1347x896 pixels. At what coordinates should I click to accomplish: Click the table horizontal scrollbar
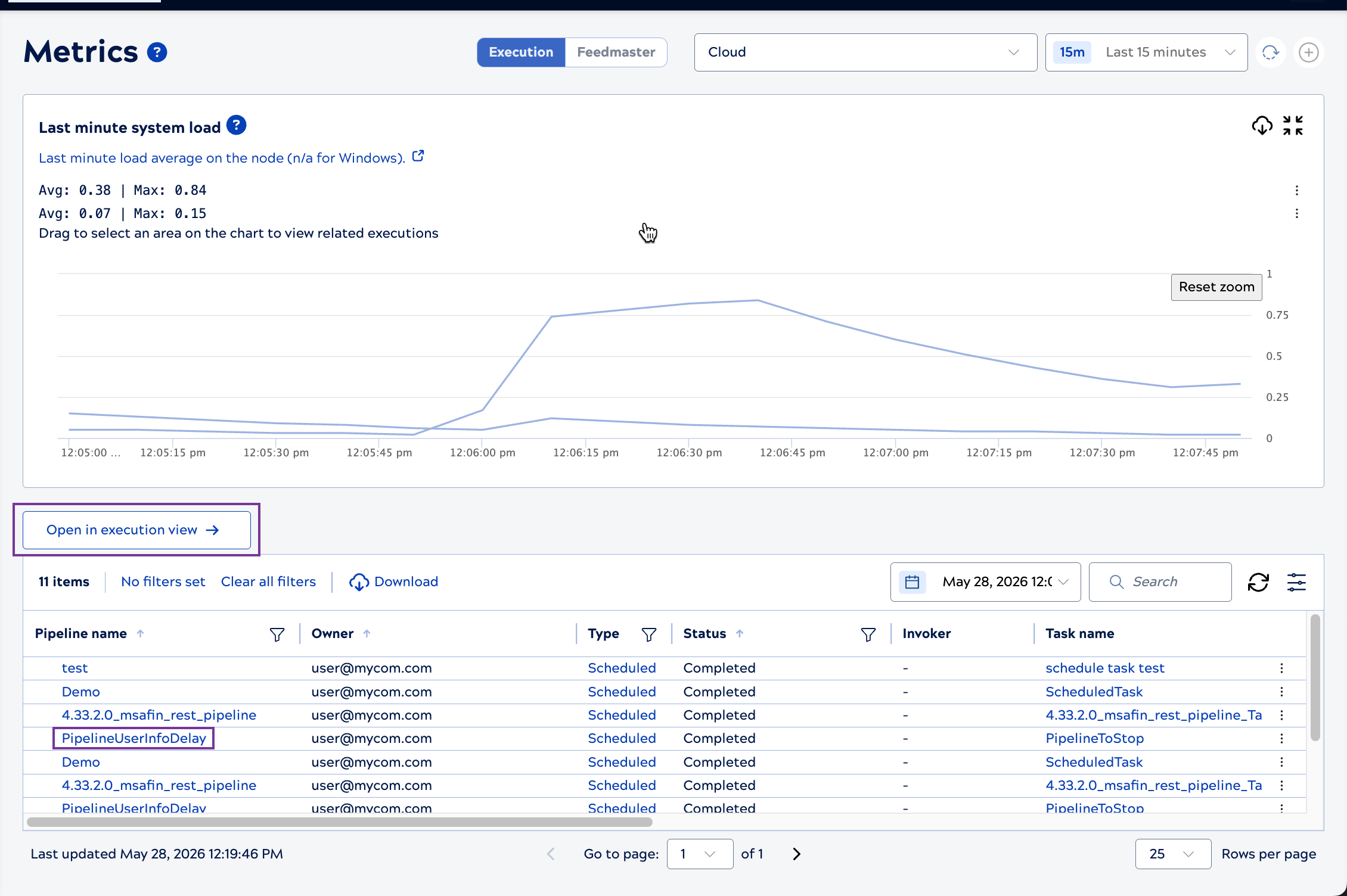coord(340,822)
